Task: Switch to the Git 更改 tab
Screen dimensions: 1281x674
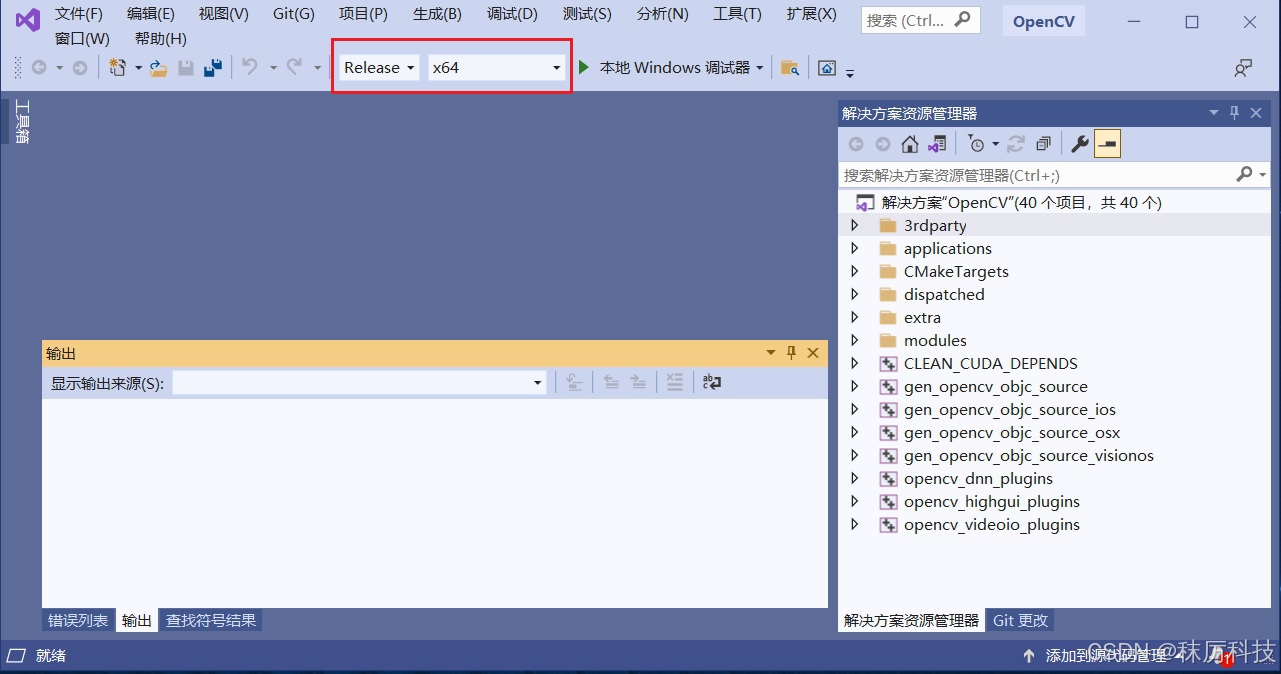Action: click(x=1020, y=621)
